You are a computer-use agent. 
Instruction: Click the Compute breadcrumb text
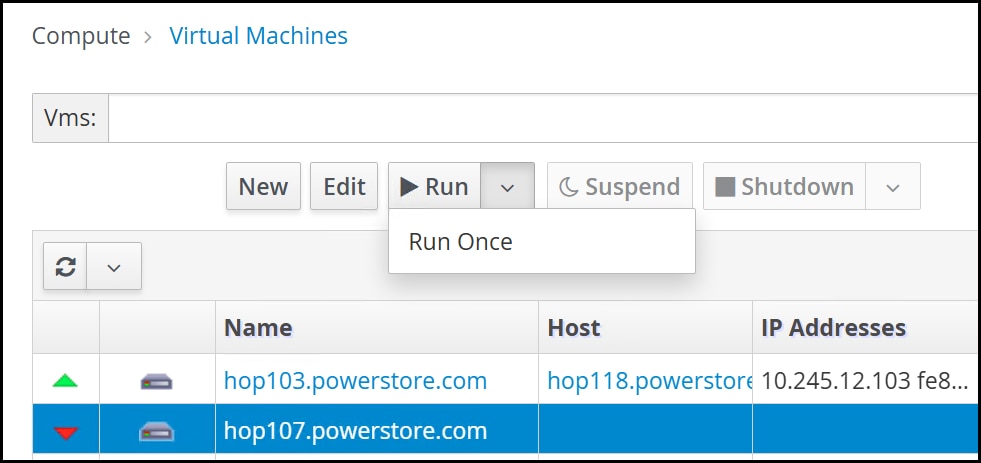coord(81,36)
